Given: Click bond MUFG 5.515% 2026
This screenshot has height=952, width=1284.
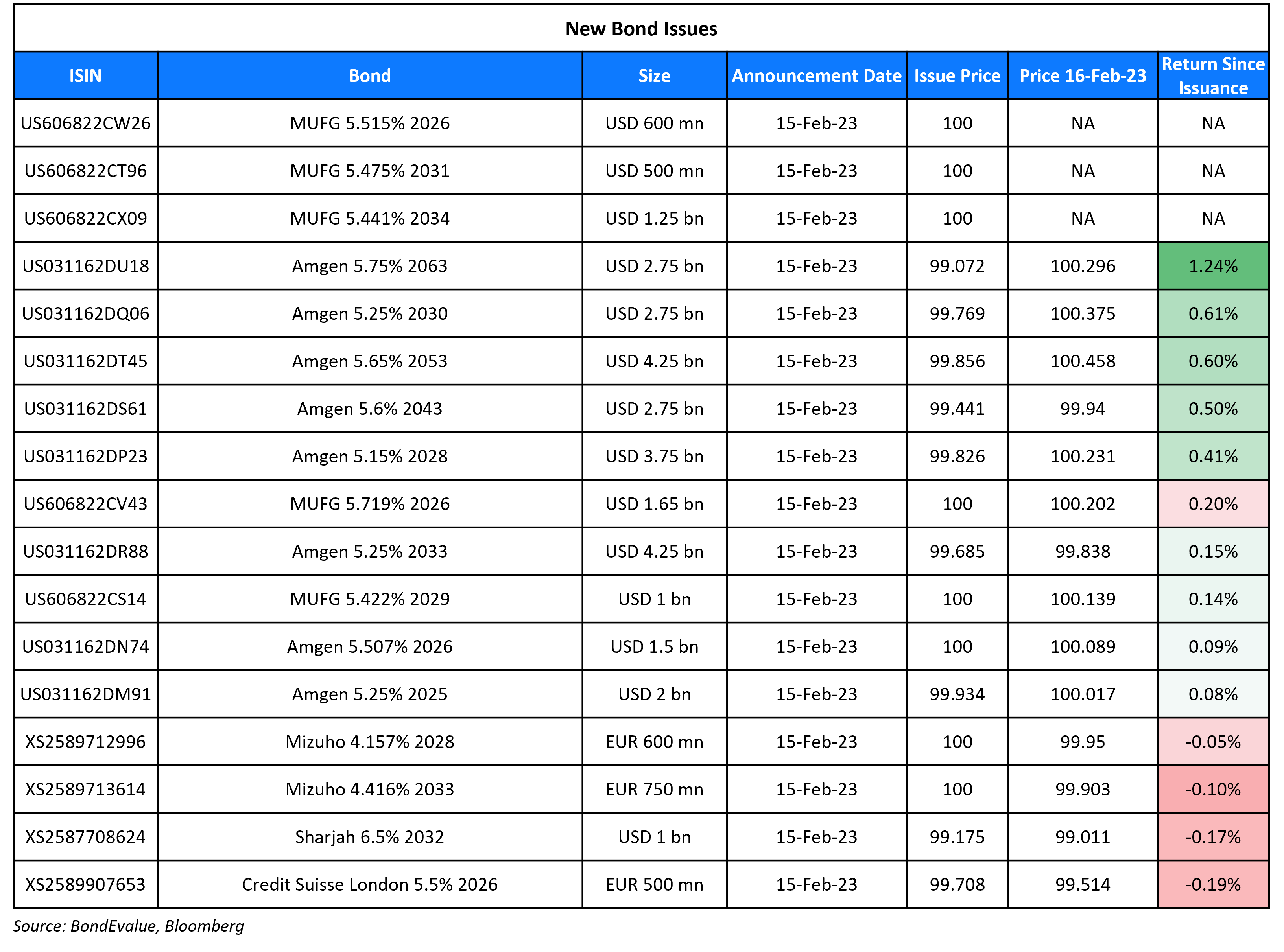Looking at the screenshot, I should [369, 123].
